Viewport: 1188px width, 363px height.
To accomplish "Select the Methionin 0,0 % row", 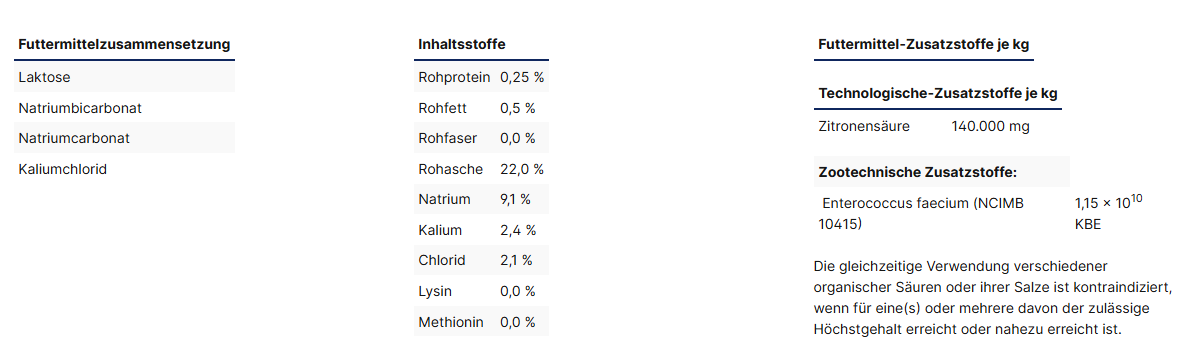I will coord(481,321).
